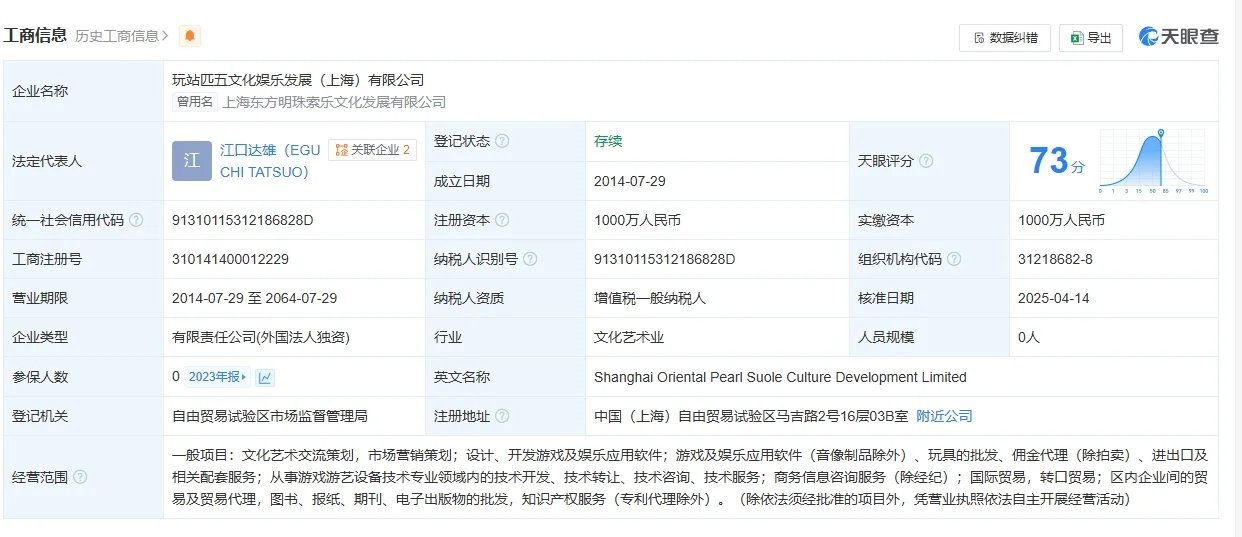
Task: Open the 历史工商信息 link
Action: [121, 36]
